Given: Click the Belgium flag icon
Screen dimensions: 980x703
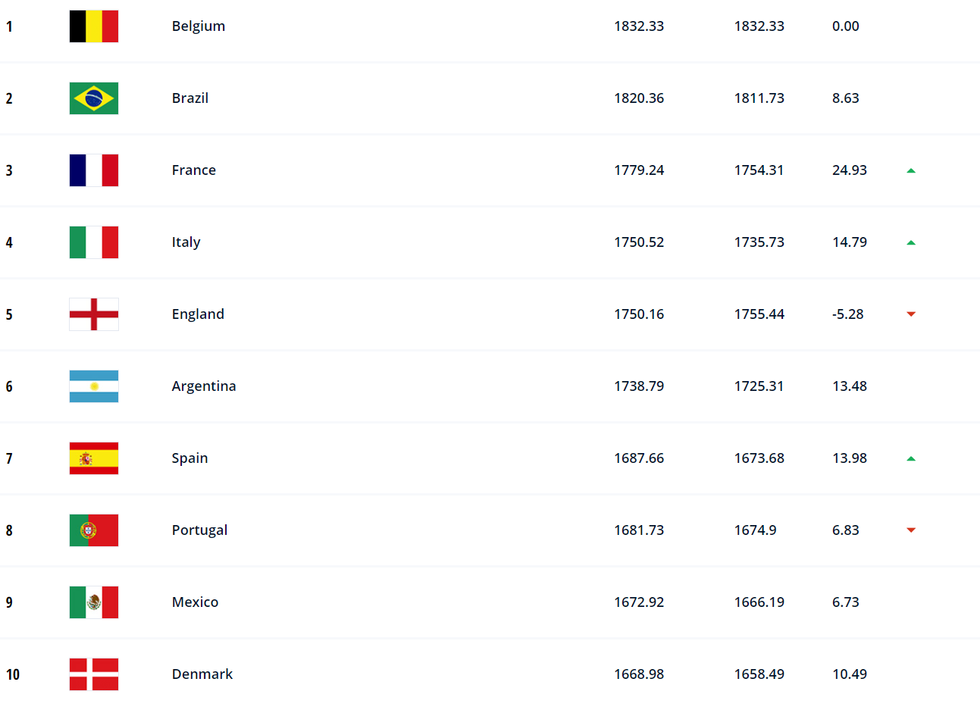Looking at the screenshot, I should coord(94,26).
